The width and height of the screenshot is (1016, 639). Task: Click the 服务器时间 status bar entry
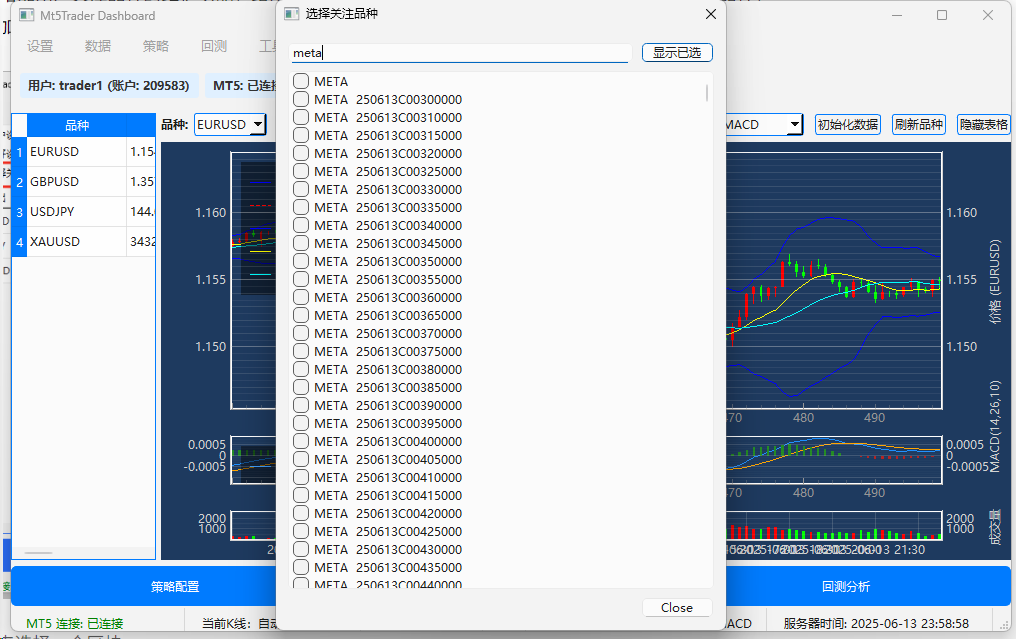(x=876, y=623)
